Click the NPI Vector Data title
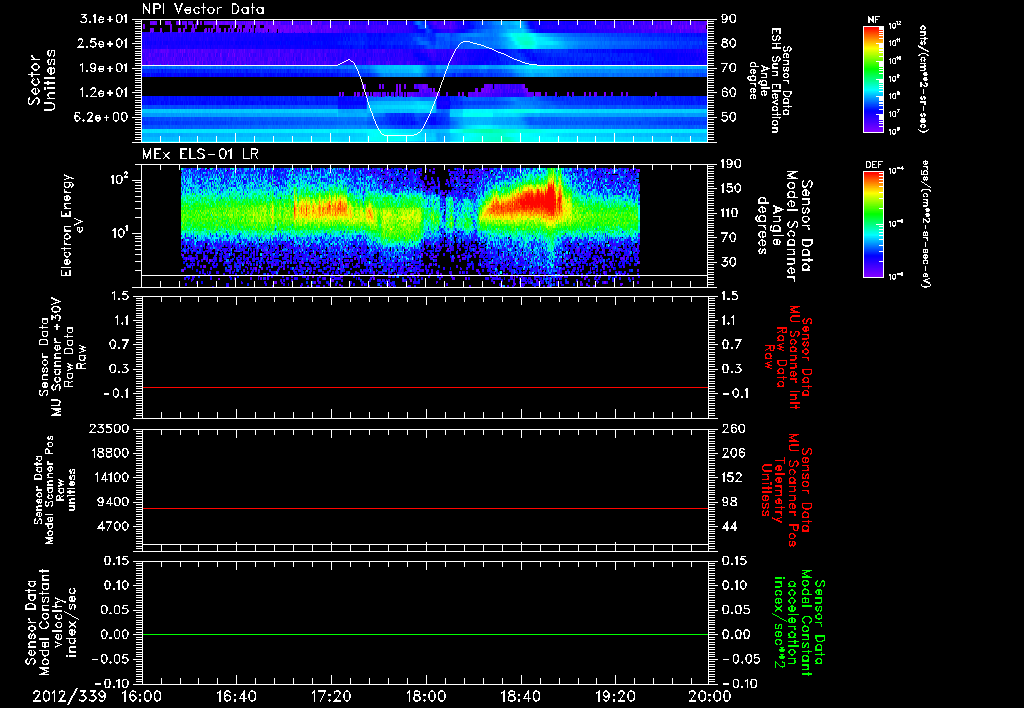Viewport: 1024px width, 708px height. pos(203,9)
